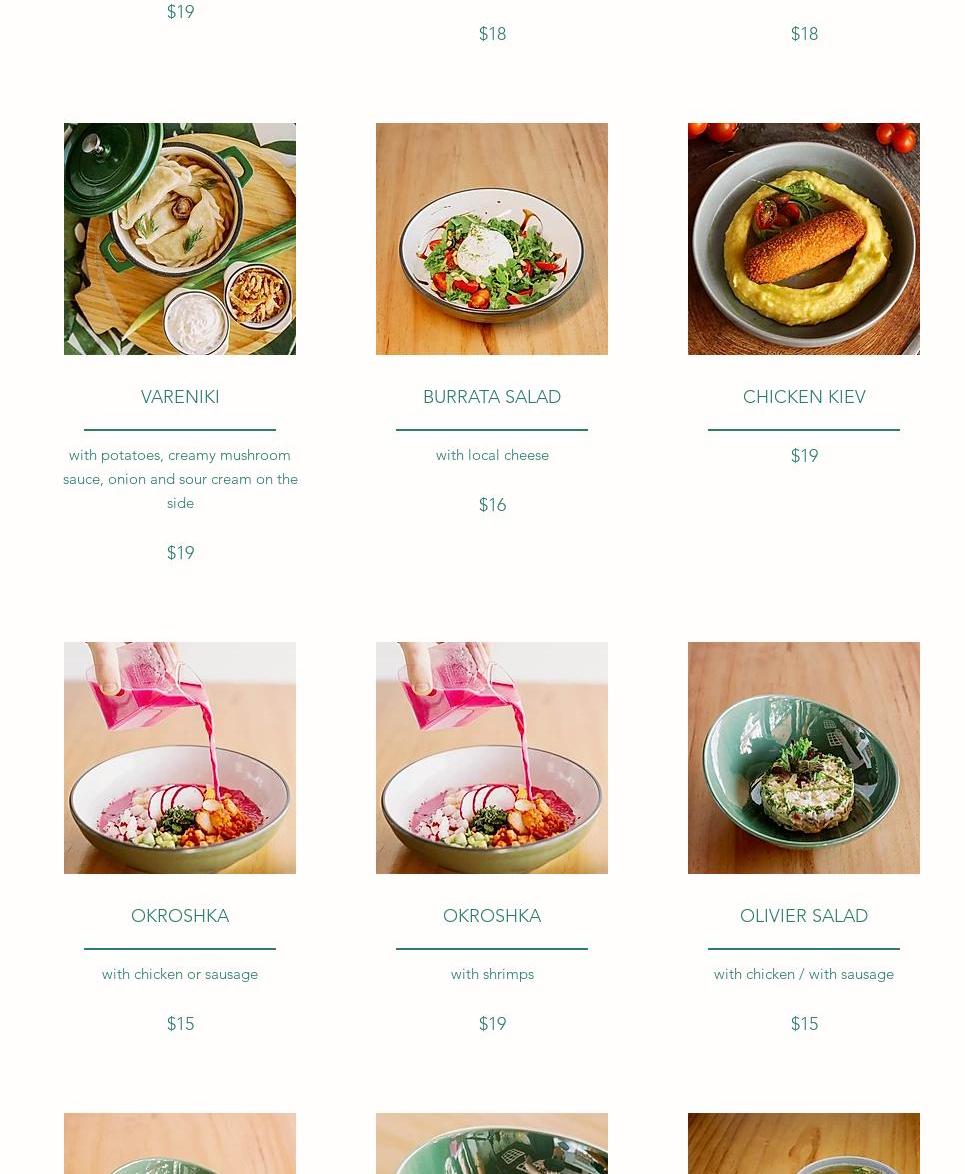The image size is (965, 1174).
Task: Click the BURRATA SALAD title
Action: [492, 397]
